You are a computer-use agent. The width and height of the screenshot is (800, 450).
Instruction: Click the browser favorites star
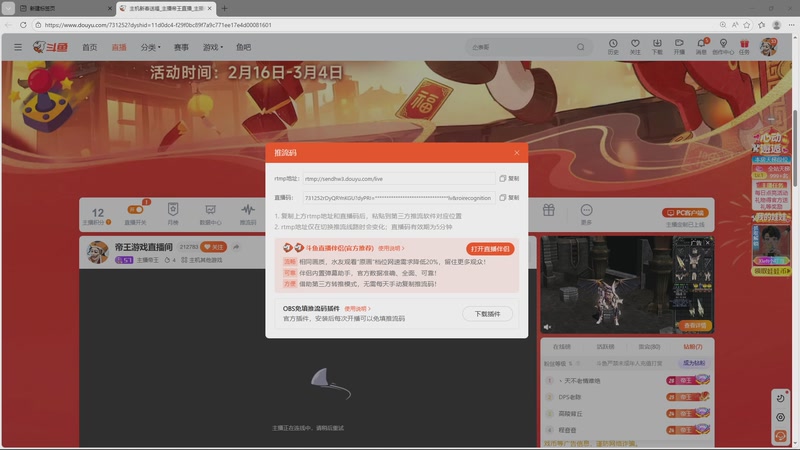(x=747, y=24)
